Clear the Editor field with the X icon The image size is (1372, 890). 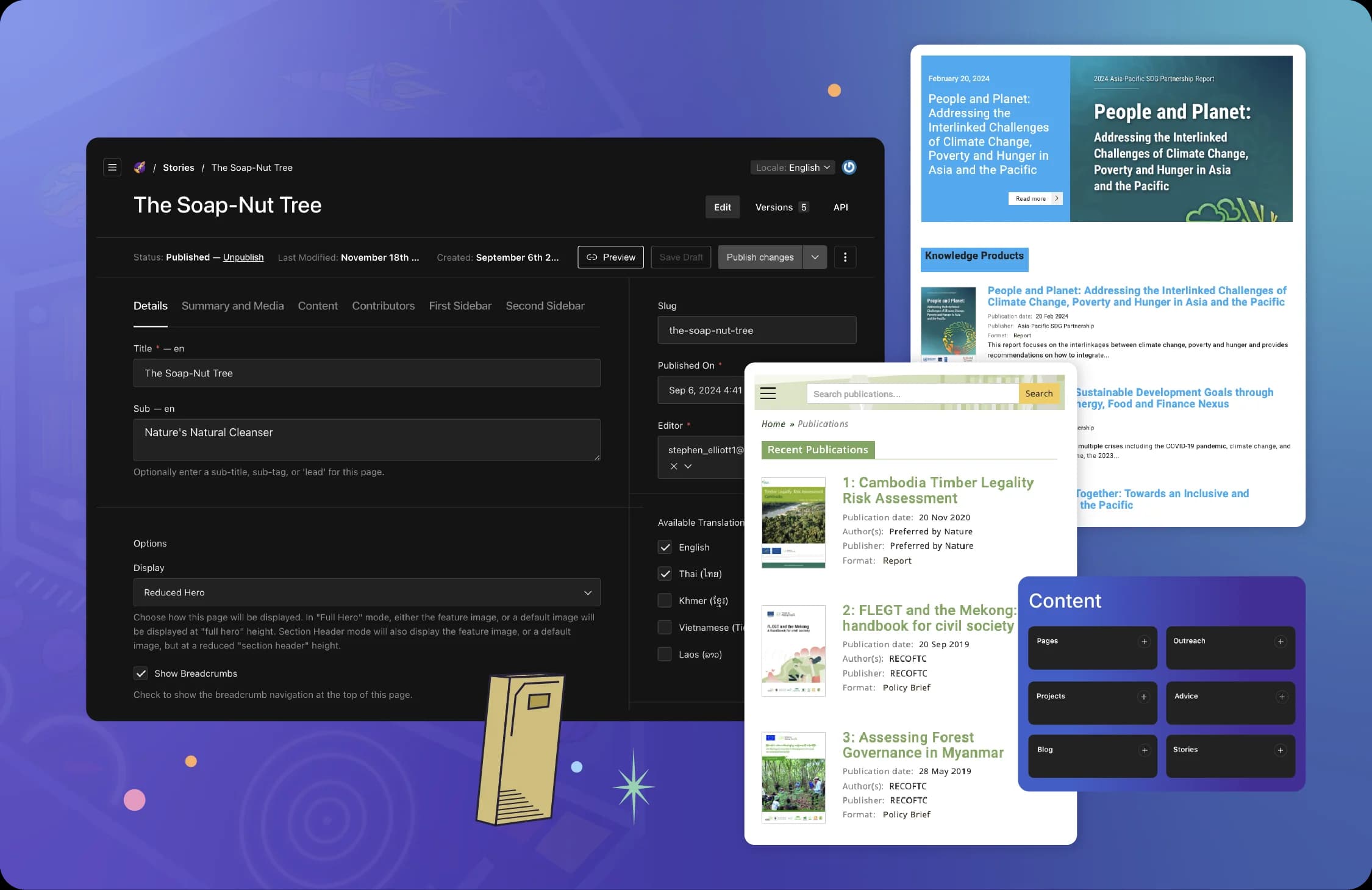click(x=674, y=466)
